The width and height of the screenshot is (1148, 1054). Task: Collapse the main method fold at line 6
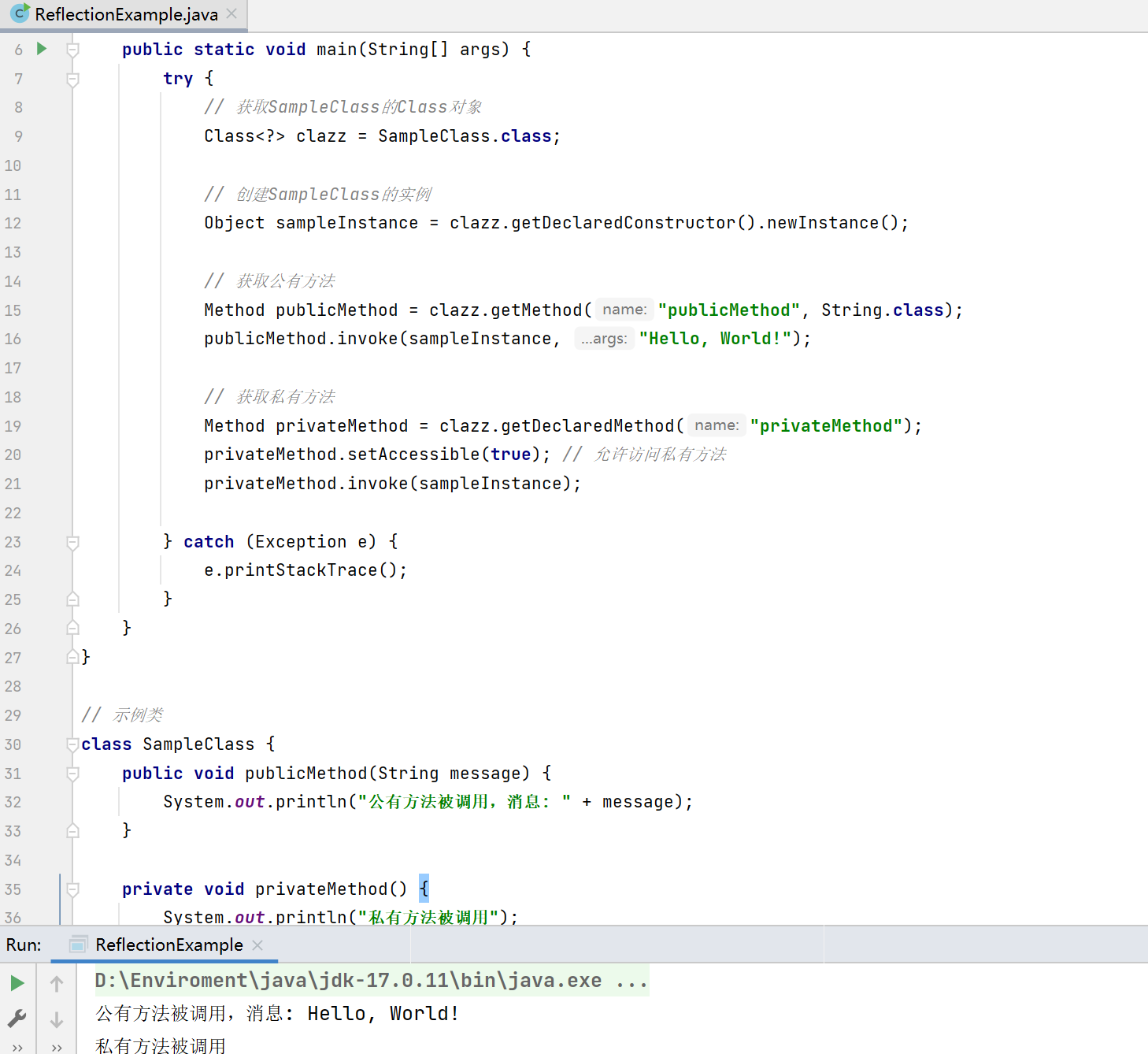pyautogui.click(x=72, y=50)
